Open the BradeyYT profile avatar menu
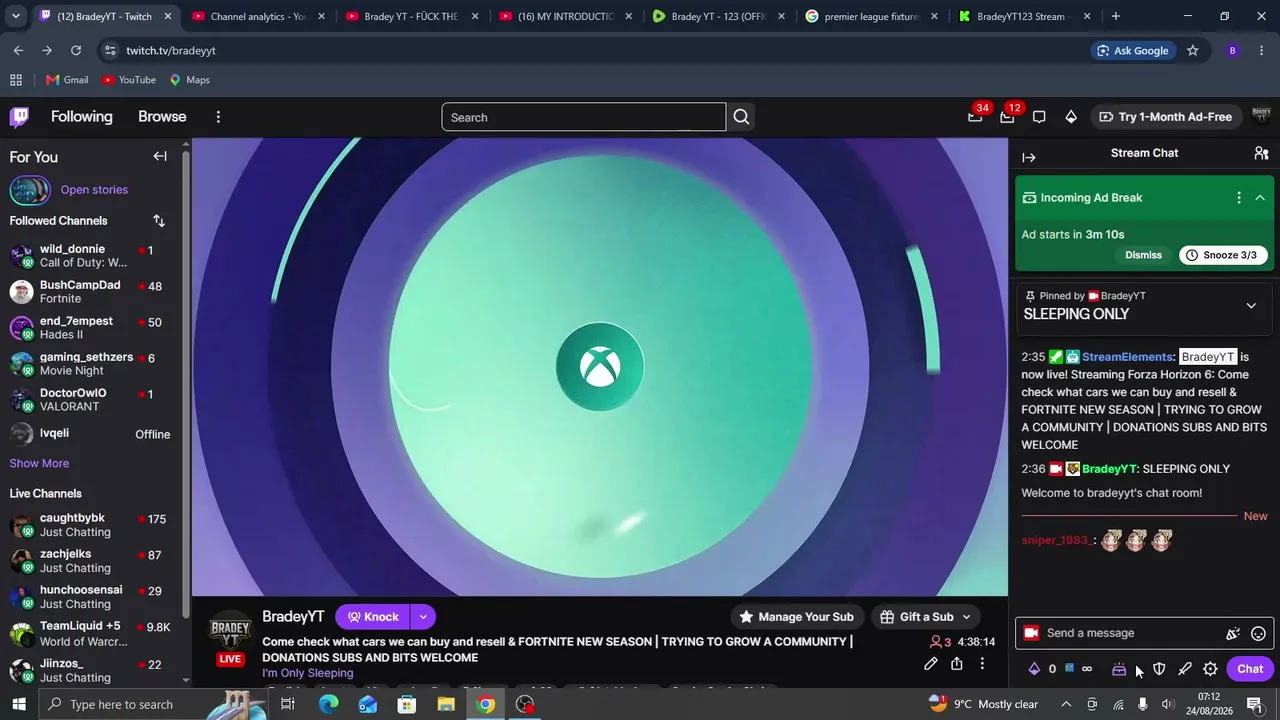Image resolution: width=1280 pixels, height=720 pixels. pos(1261,117)
